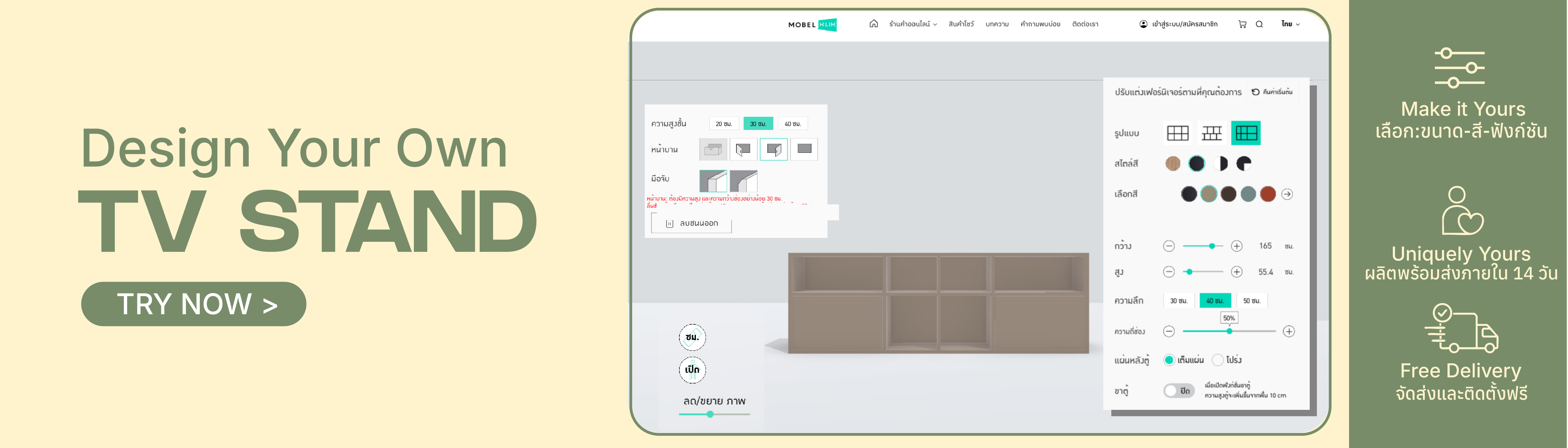Select the second open-frame layout pattern
Image resolution: width=1568 pixels, height=448 pixels.
(x=1211, y=133)
